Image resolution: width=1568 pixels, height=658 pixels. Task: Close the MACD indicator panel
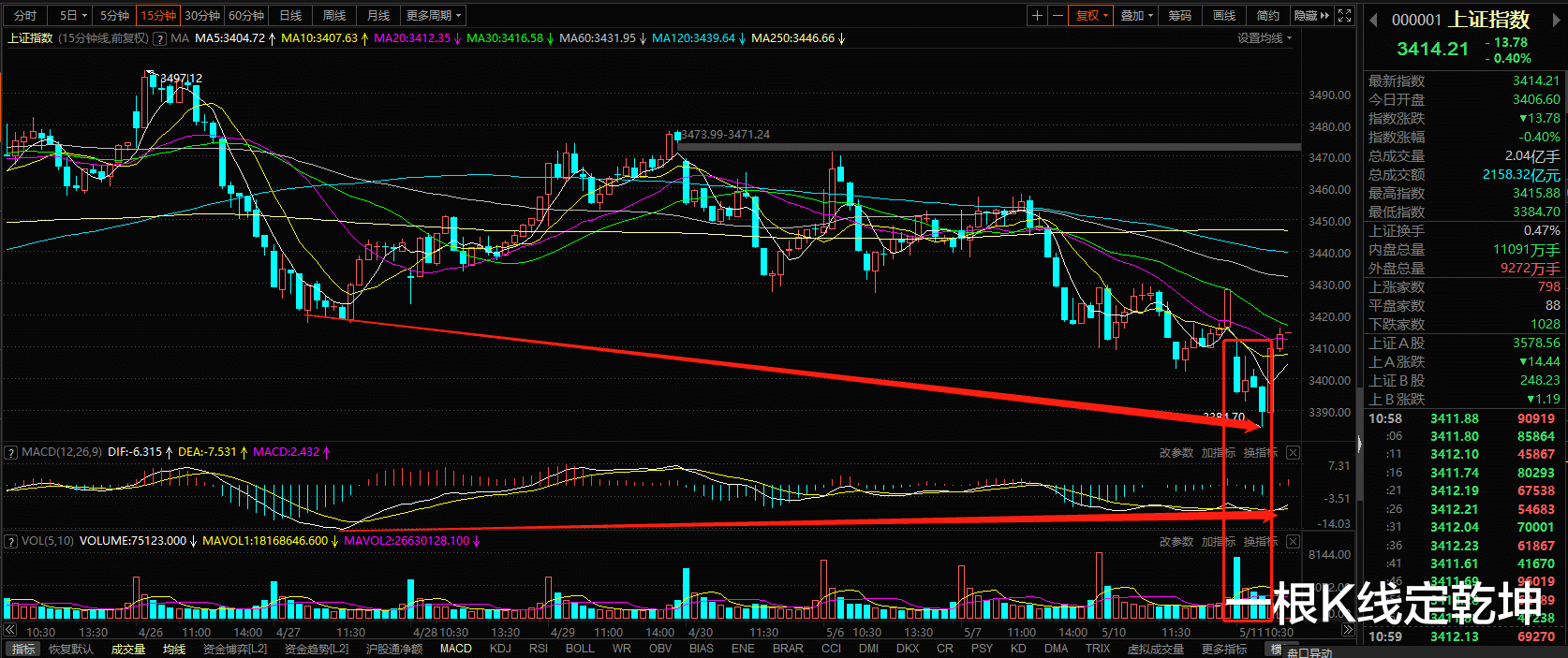coord(1293,453)
